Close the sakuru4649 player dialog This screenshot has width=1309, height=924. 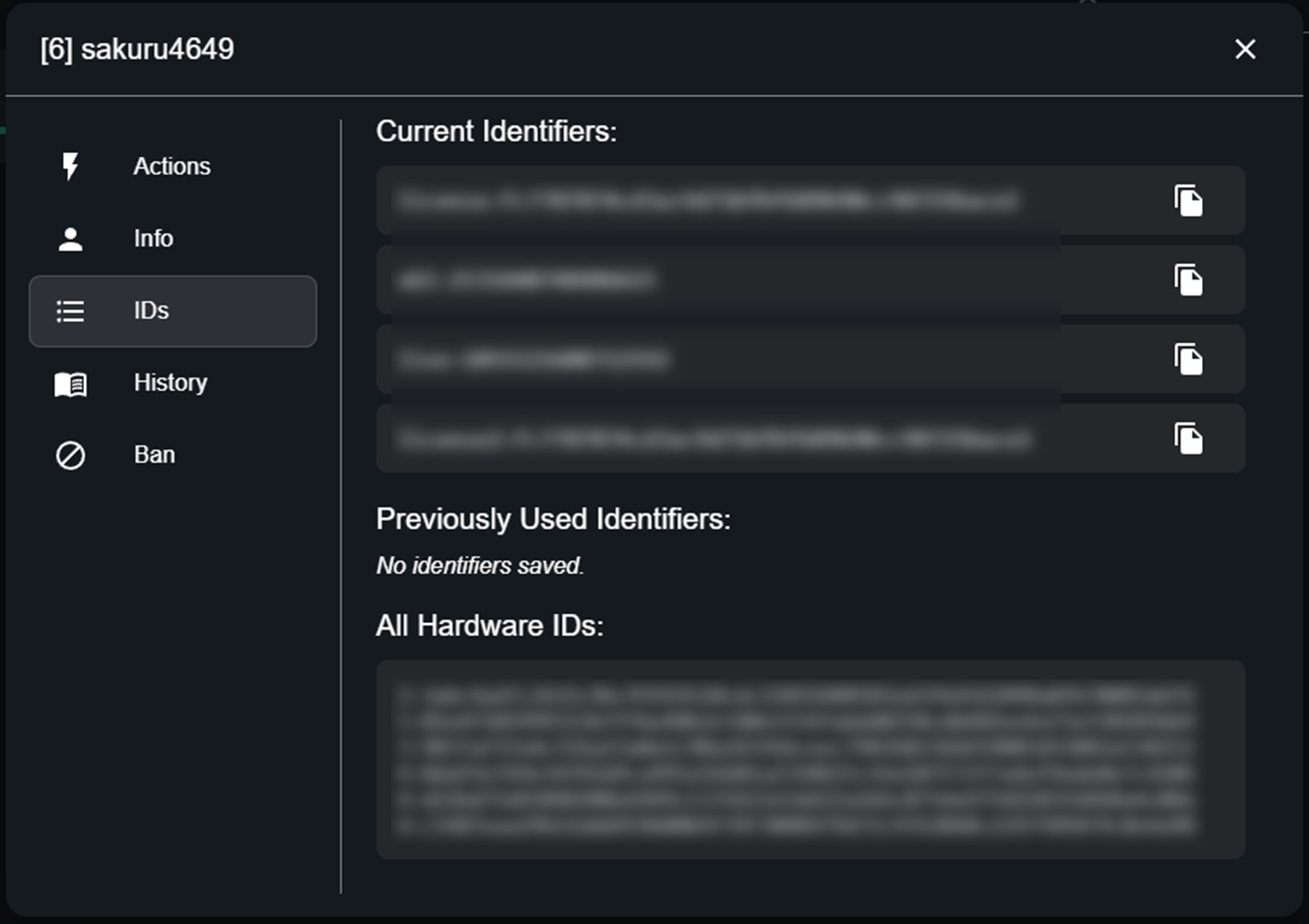[1244, 49]
